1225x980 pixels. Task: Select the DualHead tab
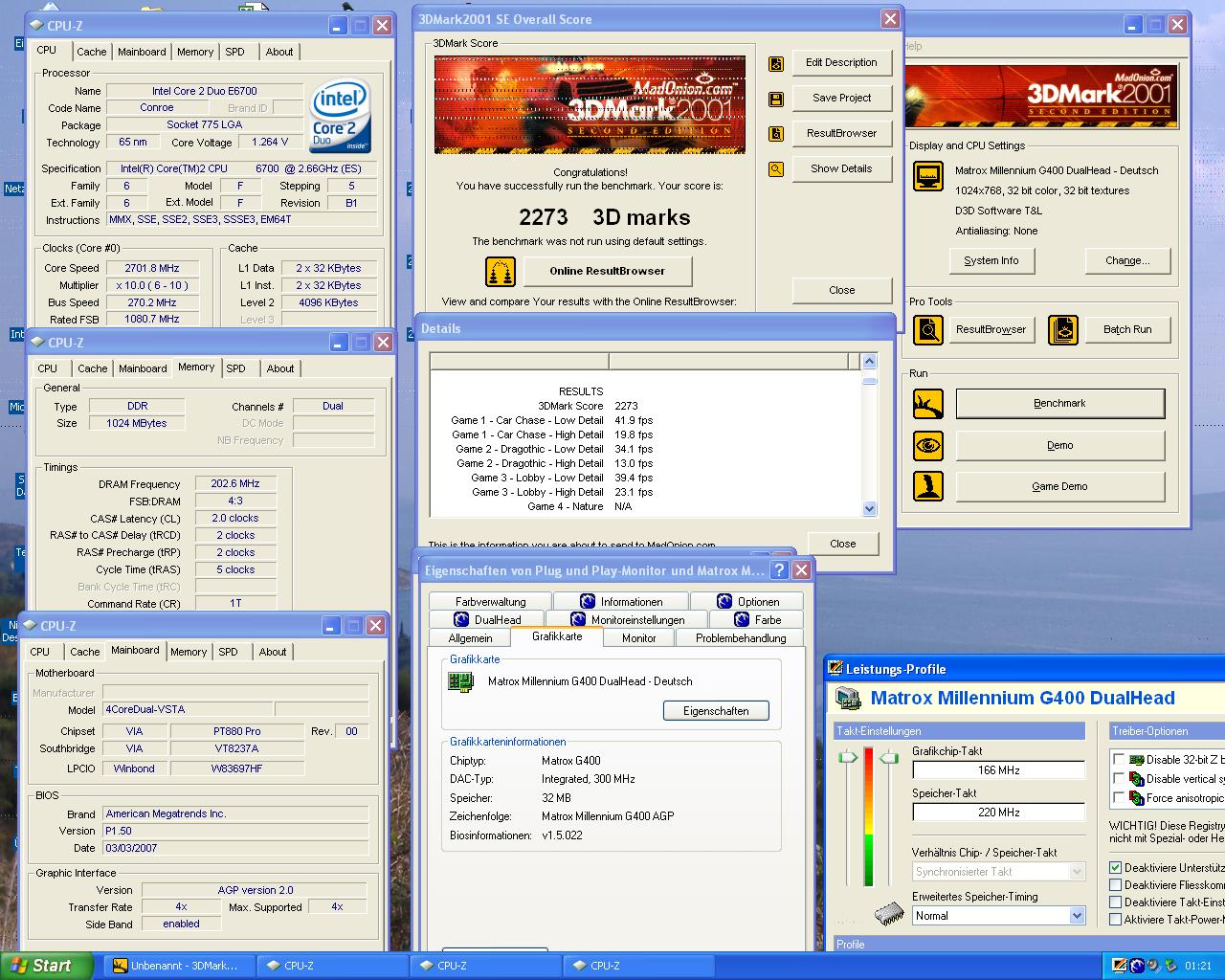487,620
